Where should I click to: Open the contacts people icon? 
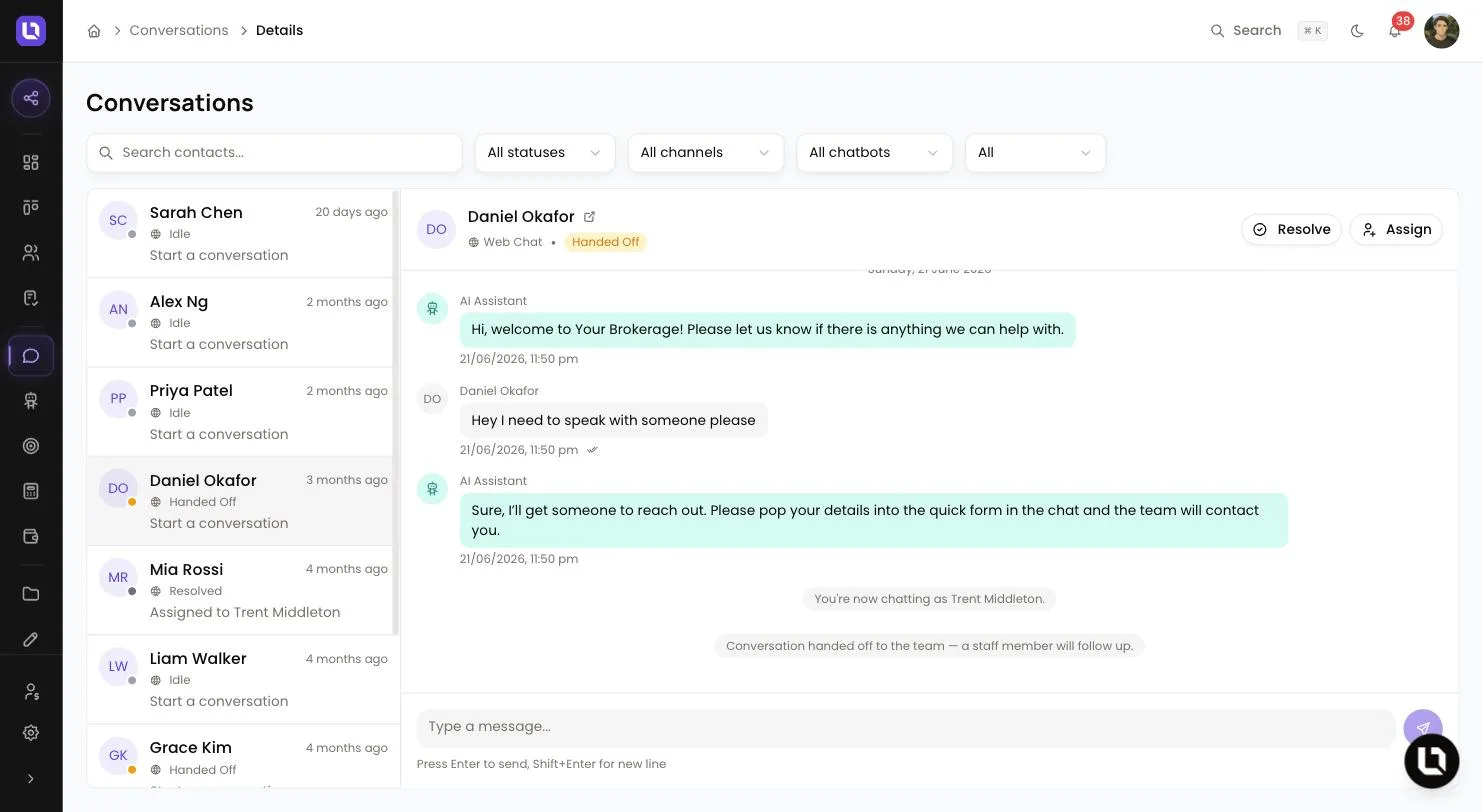point(31,253)
